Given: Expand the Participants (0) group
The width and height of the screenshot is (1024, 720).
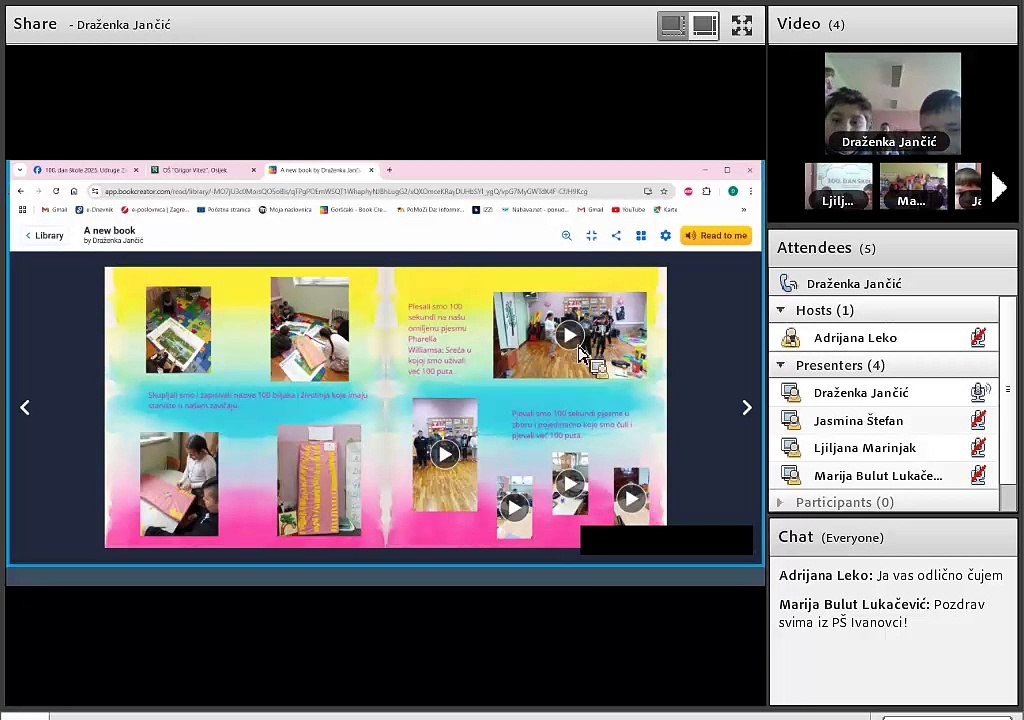Looking at the screenshot, I should point(780,502).
